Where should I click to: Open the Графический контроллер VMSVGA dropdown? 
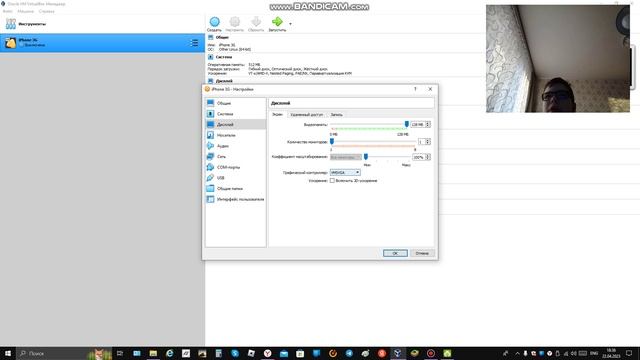pos(345,173)
